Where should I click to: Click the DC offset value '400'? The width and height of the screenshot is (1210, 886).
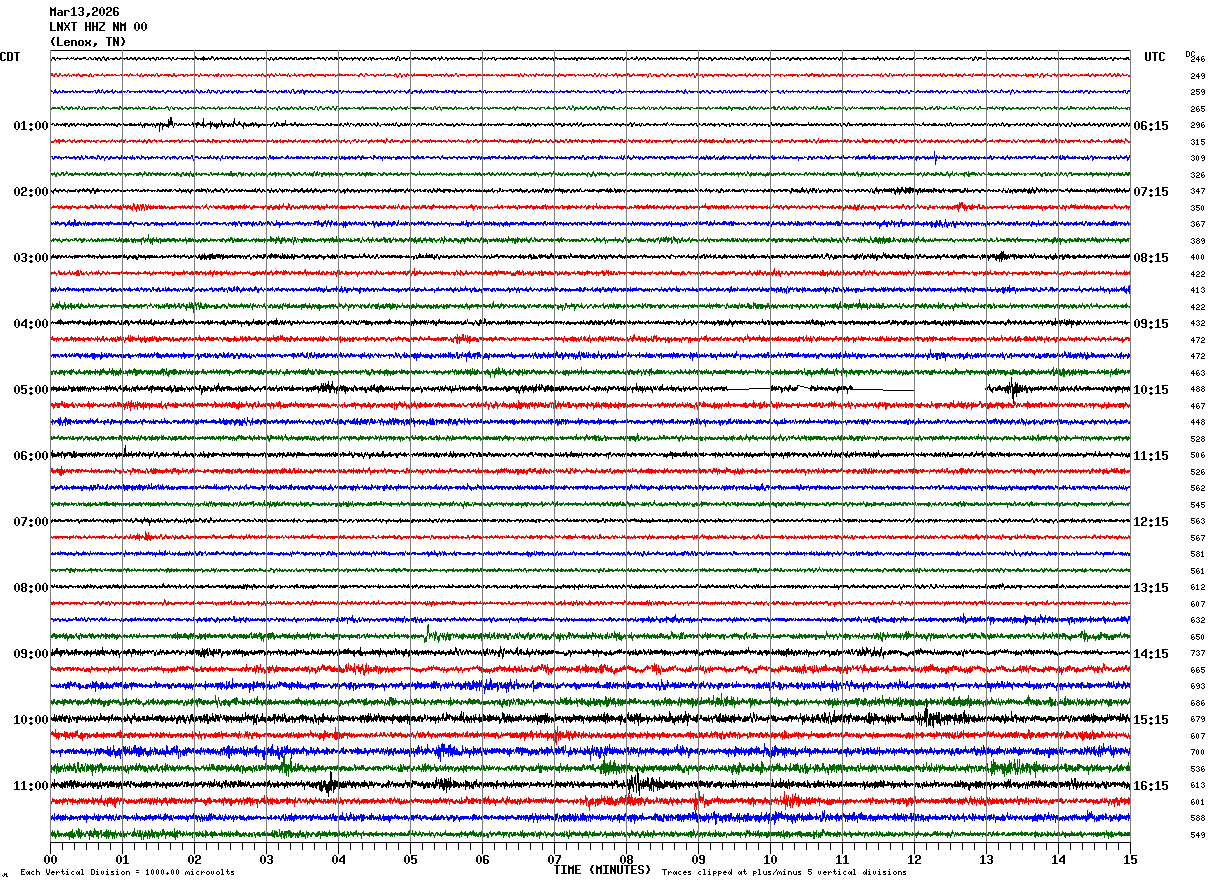click(x=1197, y=258)
